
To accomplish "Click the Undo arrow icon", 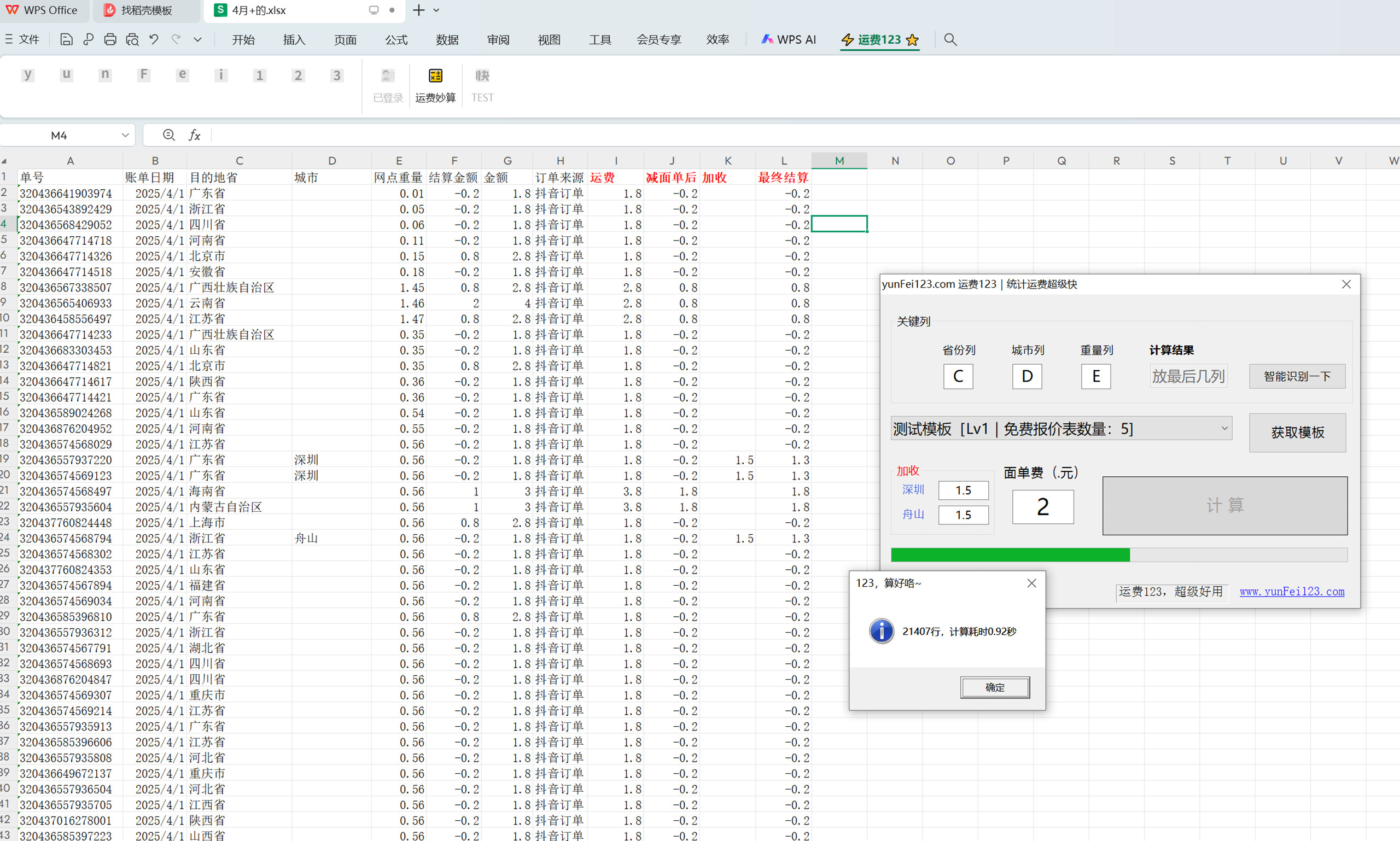I will (154, 40).
